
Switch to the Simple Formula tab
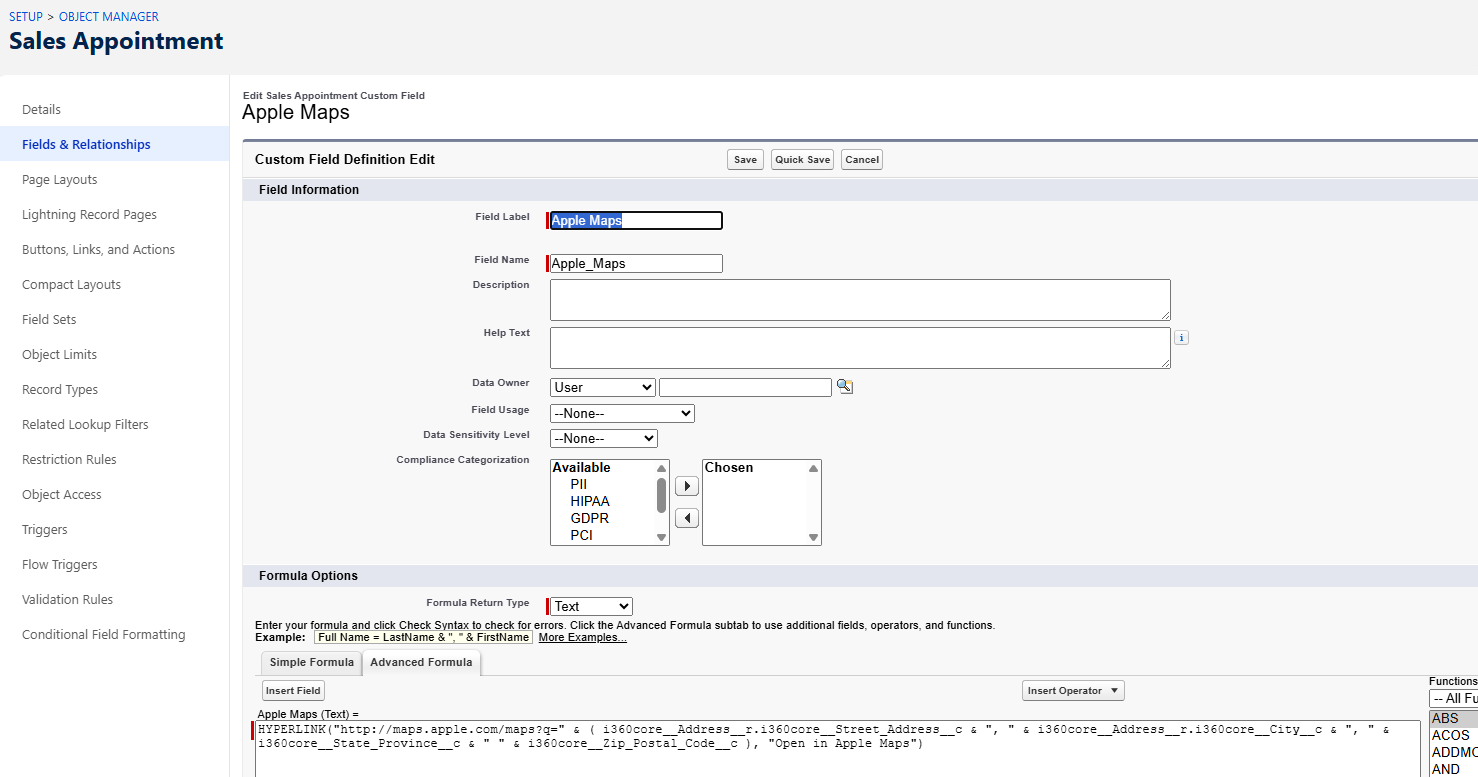click(311, 662)
